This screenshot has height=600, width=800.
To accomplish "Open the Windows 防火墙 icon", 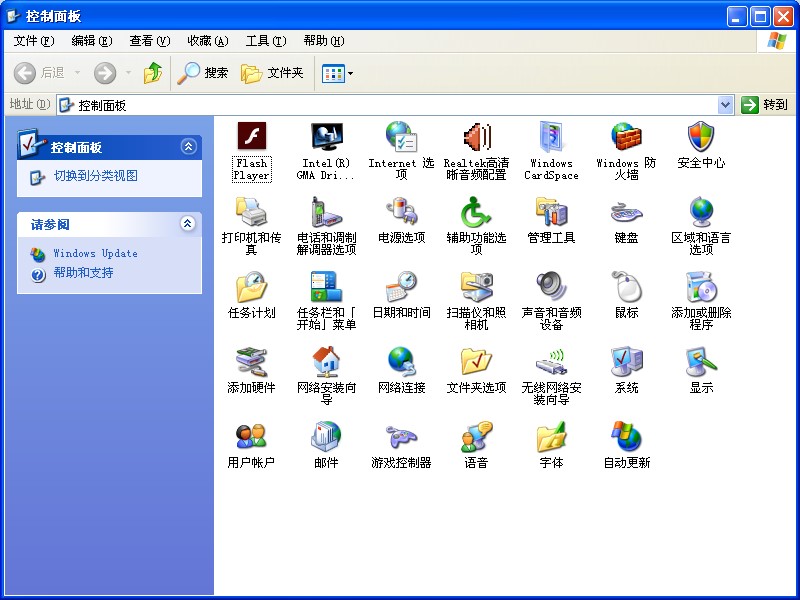I will tap(626, 137).
